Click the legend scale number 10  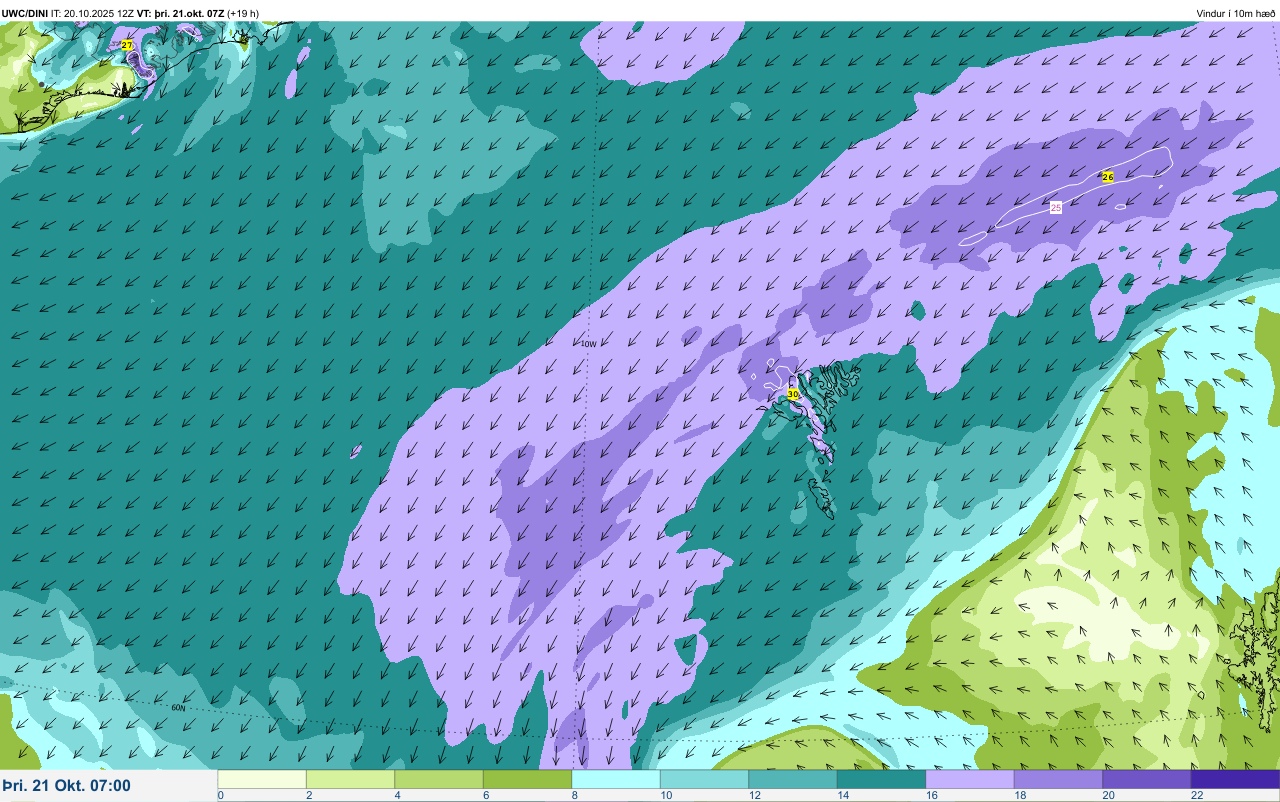pos(665,795)
